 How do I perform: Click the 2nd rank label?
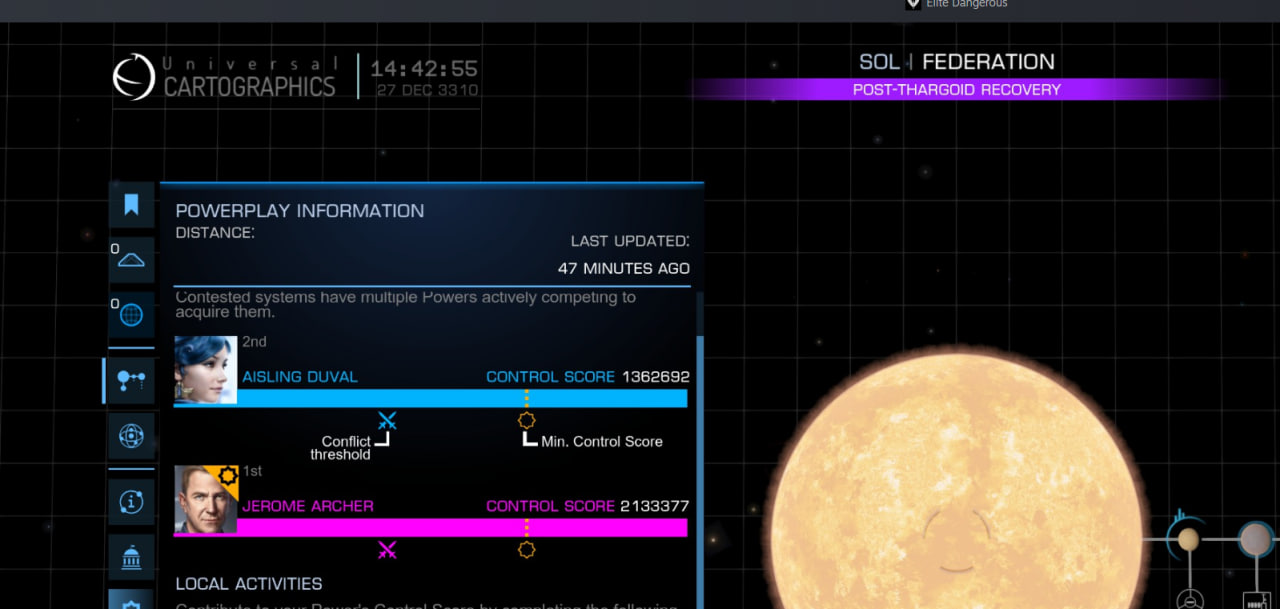(254, 342)
